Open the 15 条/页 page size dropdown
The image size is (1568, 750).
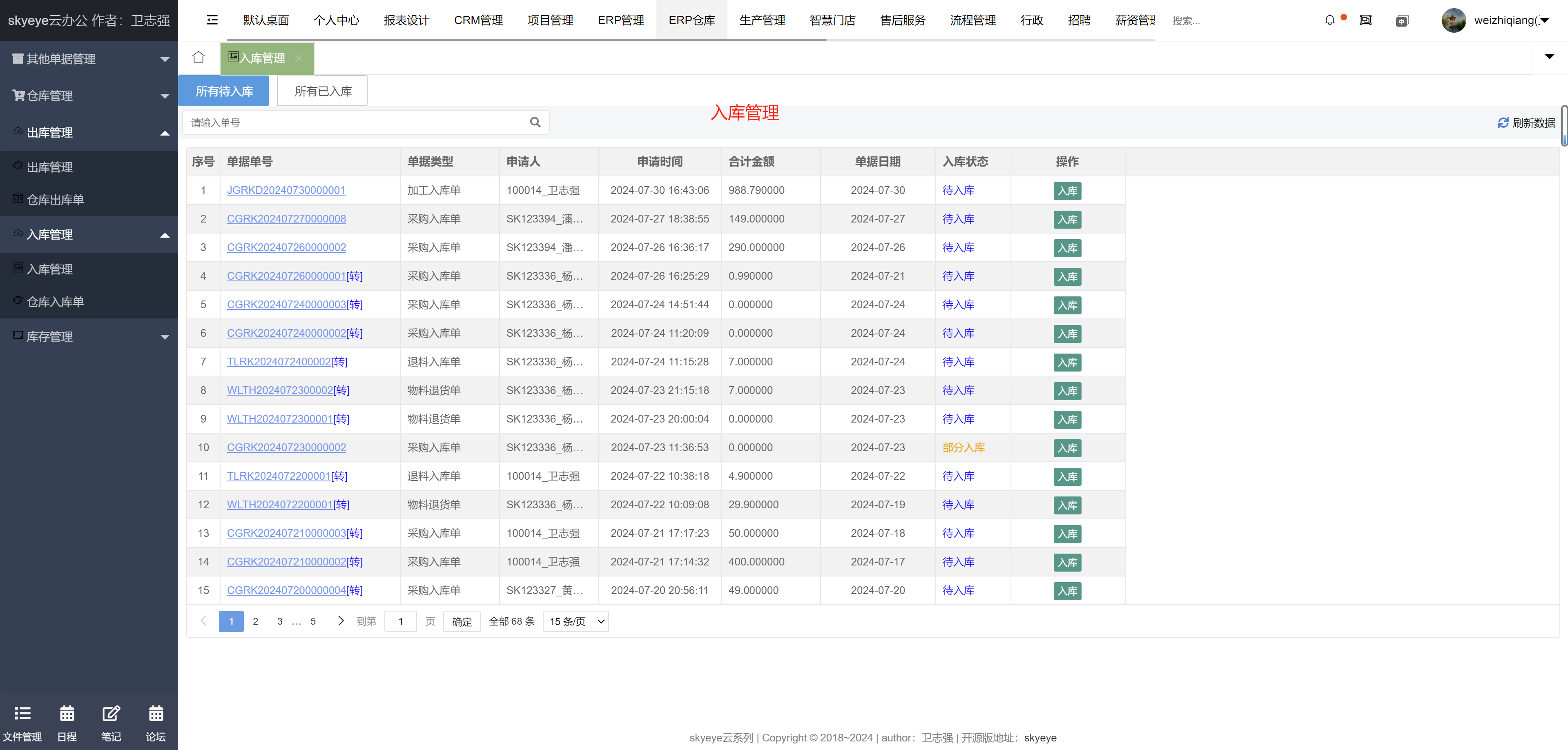[575, 621]
